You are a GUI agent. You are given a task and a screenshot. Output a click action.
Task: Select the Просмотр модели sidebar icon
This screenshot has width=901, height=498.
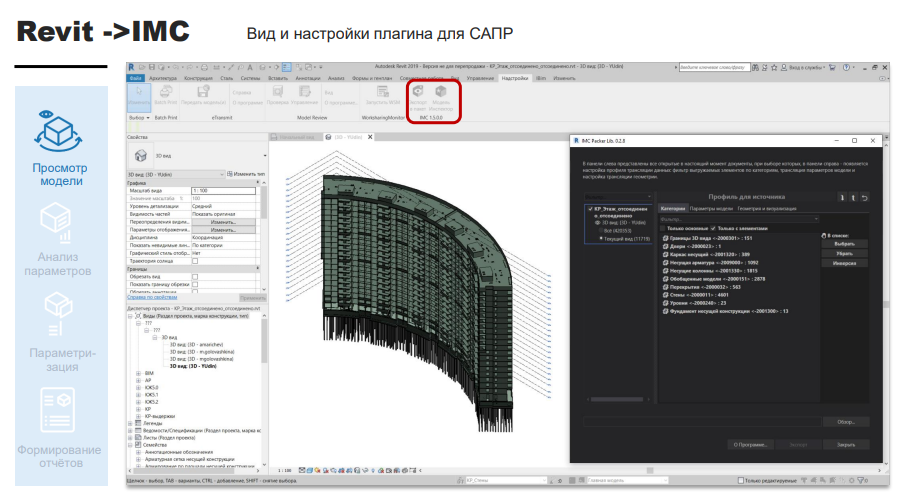(58, 130)
